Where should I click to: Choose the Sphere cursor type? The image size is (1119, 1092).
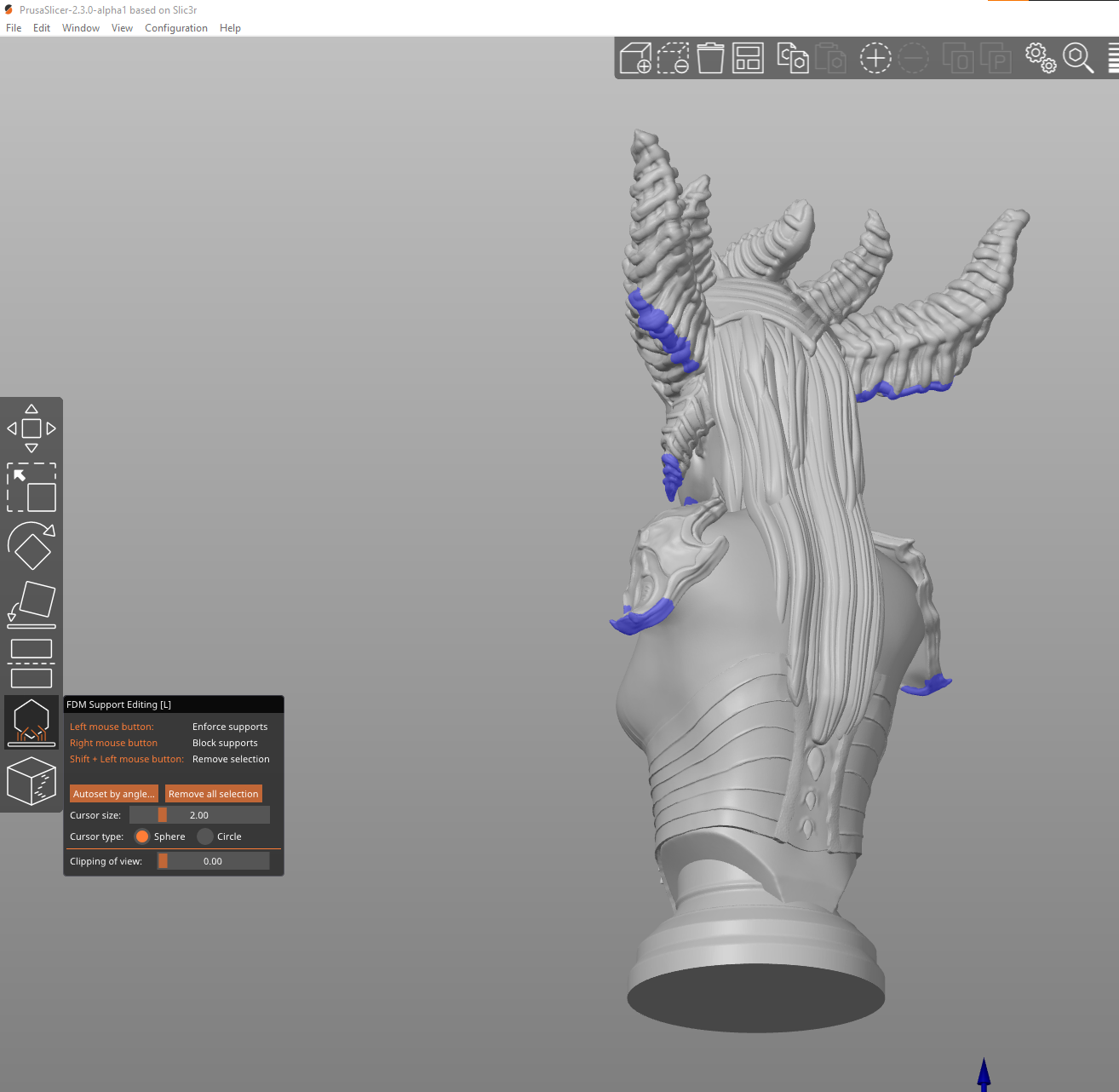(142, 836)
